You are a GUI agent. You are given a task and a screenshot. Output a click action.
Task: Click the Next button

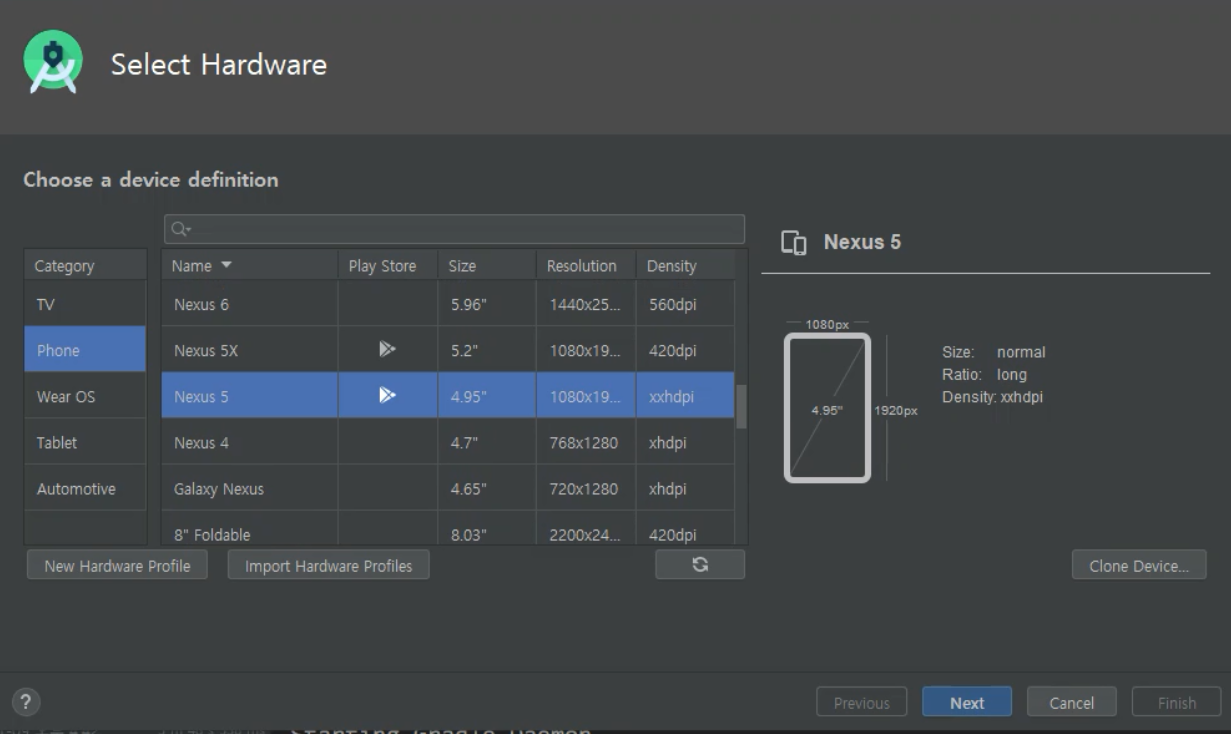[967, 702]
